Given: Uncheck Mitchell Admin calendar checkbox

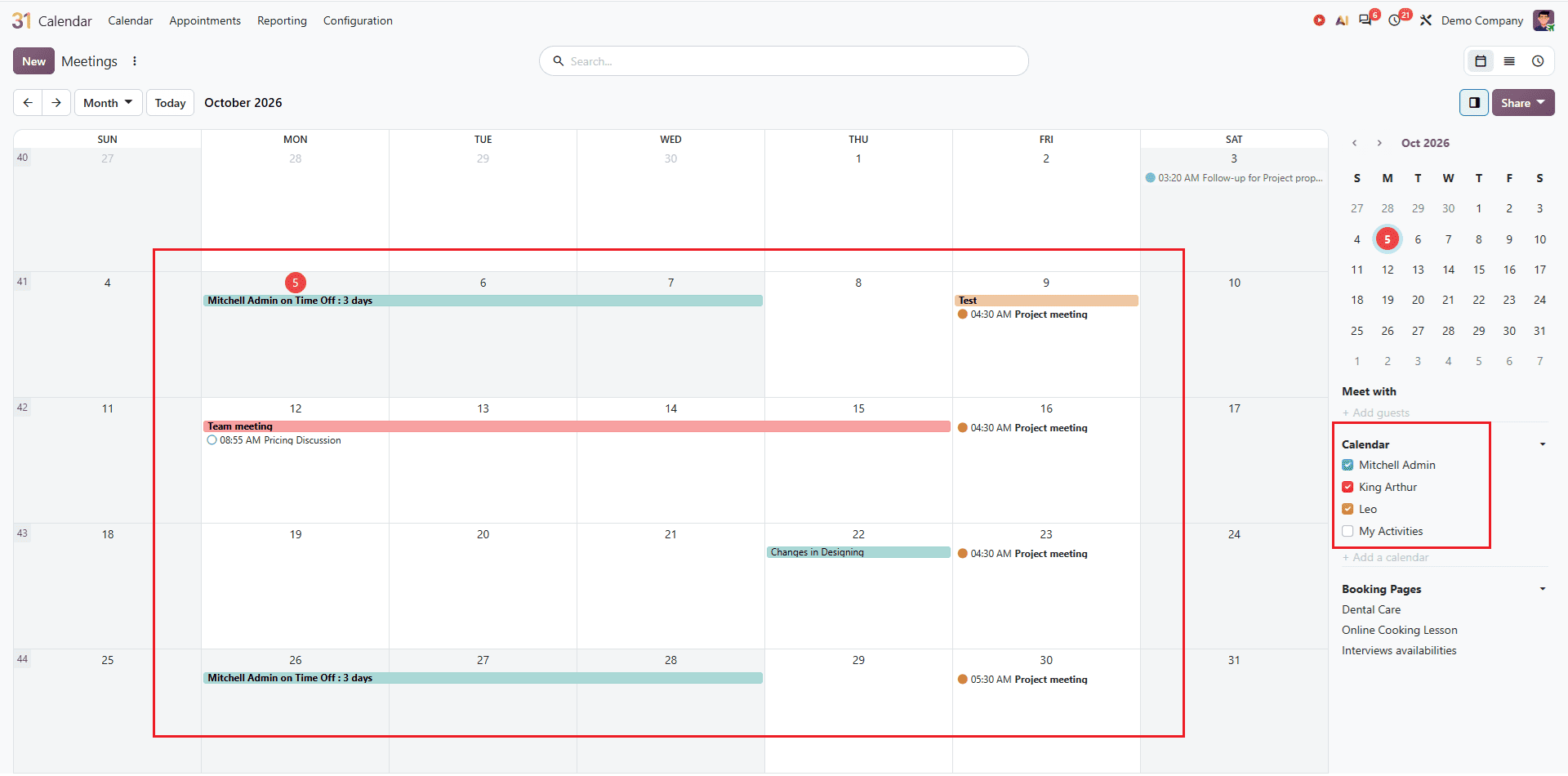Looking at the screenshot, I should pyautogui.click(x=1347, y=465).
